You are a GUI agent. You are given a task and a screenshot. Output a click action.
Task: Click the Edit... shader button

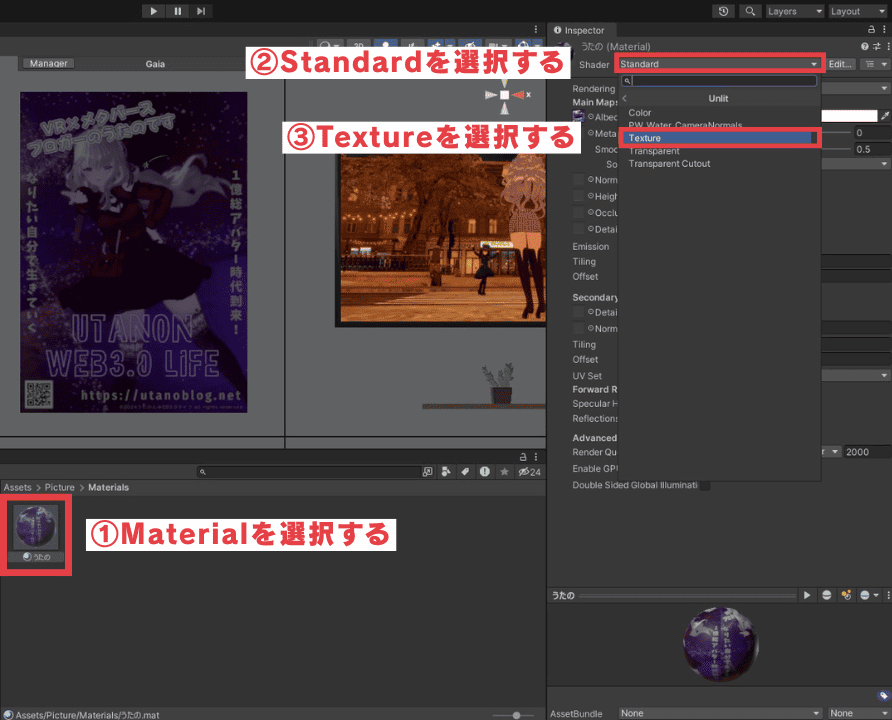tap(840, 64)
